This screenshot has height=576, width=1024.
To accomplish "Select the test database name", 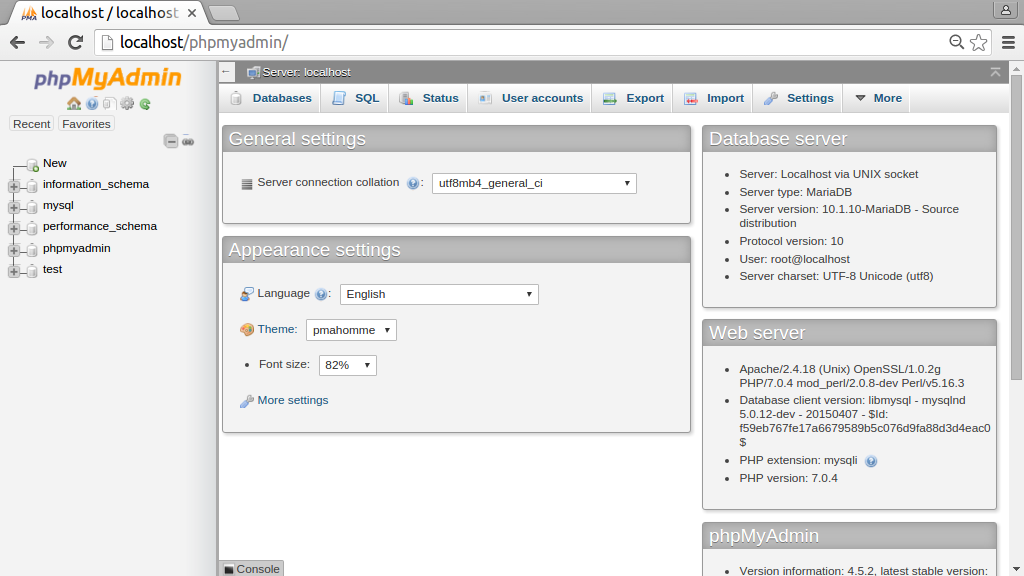I will [x=52, y=269].
